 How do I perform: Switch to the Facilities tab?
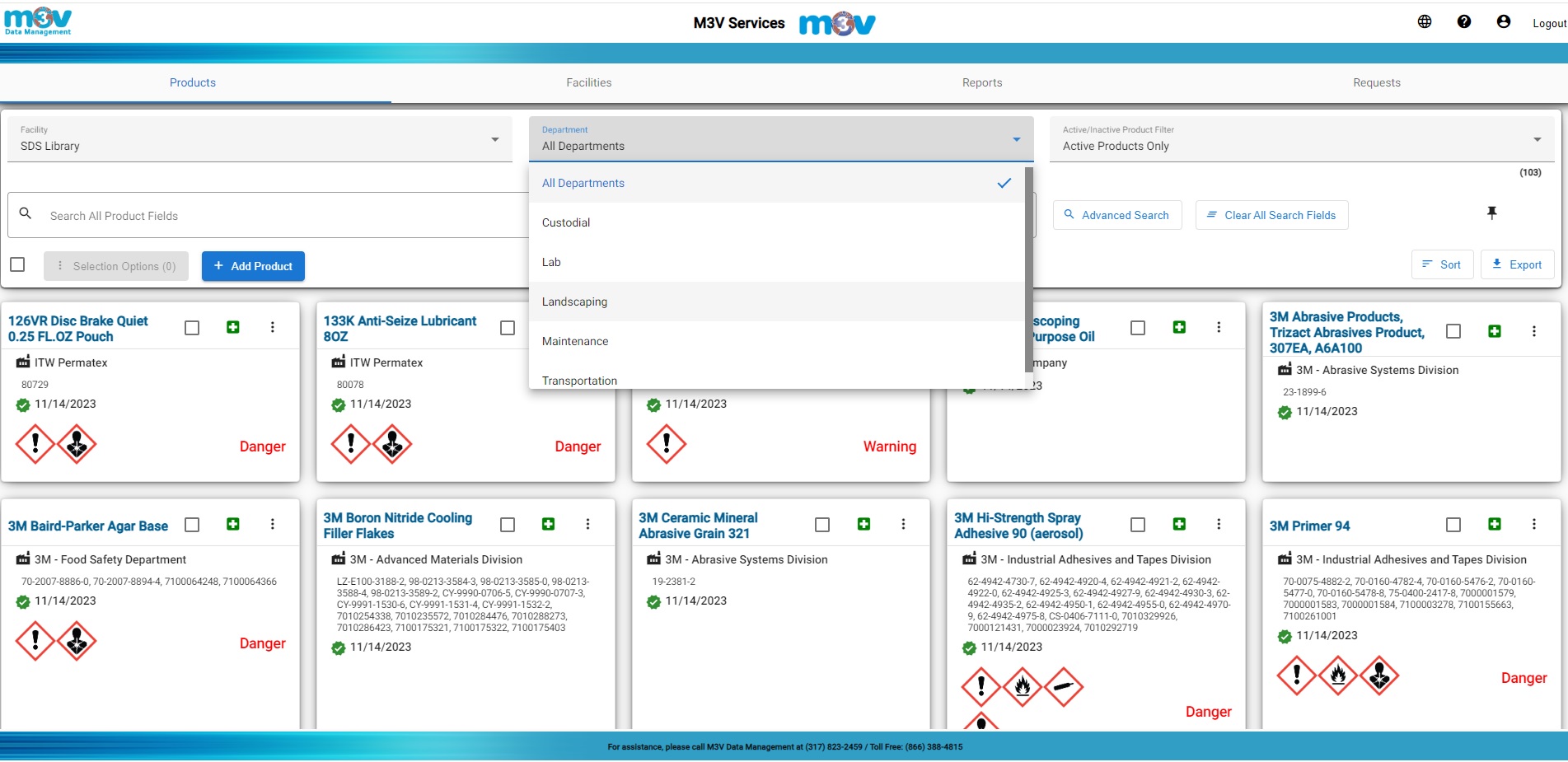pyautogui.click(x=588, y=82)
